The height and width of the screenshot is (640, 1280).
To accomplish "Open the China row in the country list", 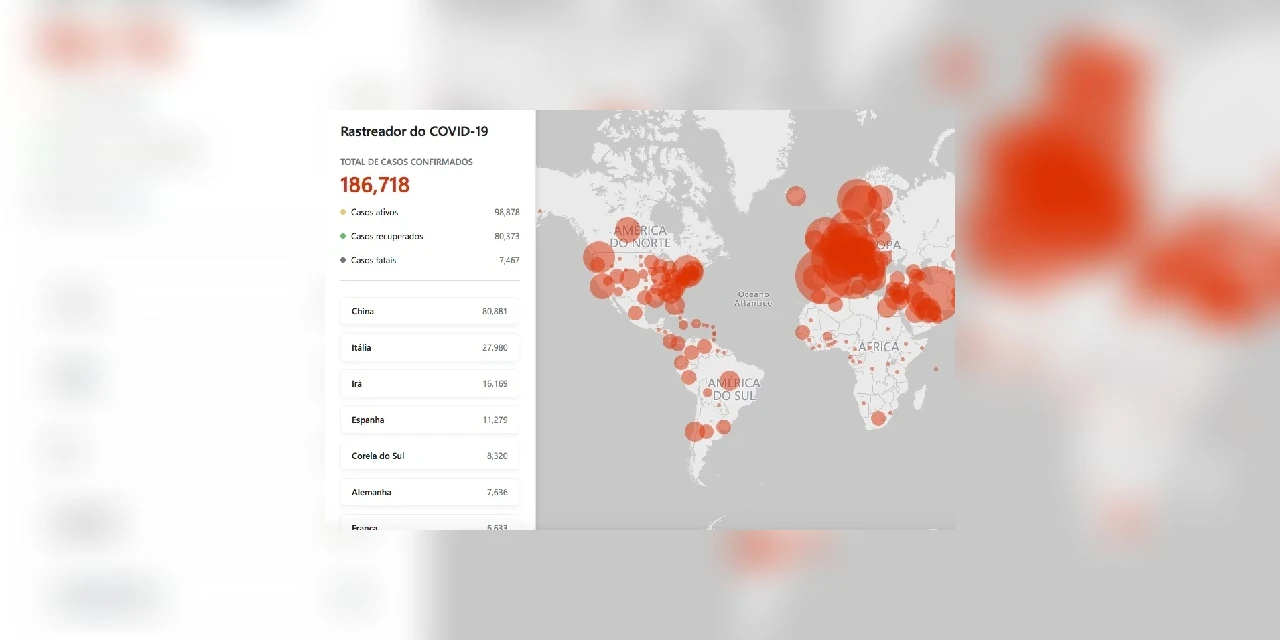I will pos(429,311).
